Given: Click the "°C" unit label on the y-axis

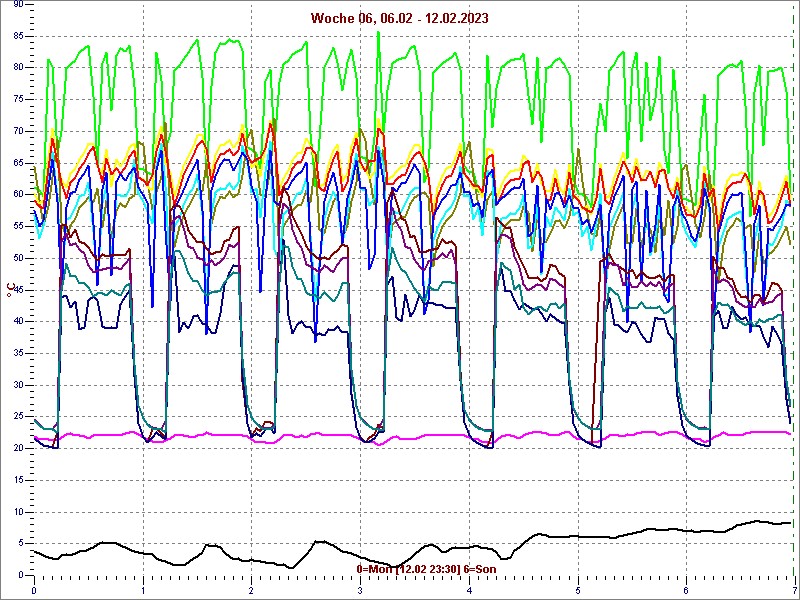Looking at the screenshot, I should (x=10, y=291).
